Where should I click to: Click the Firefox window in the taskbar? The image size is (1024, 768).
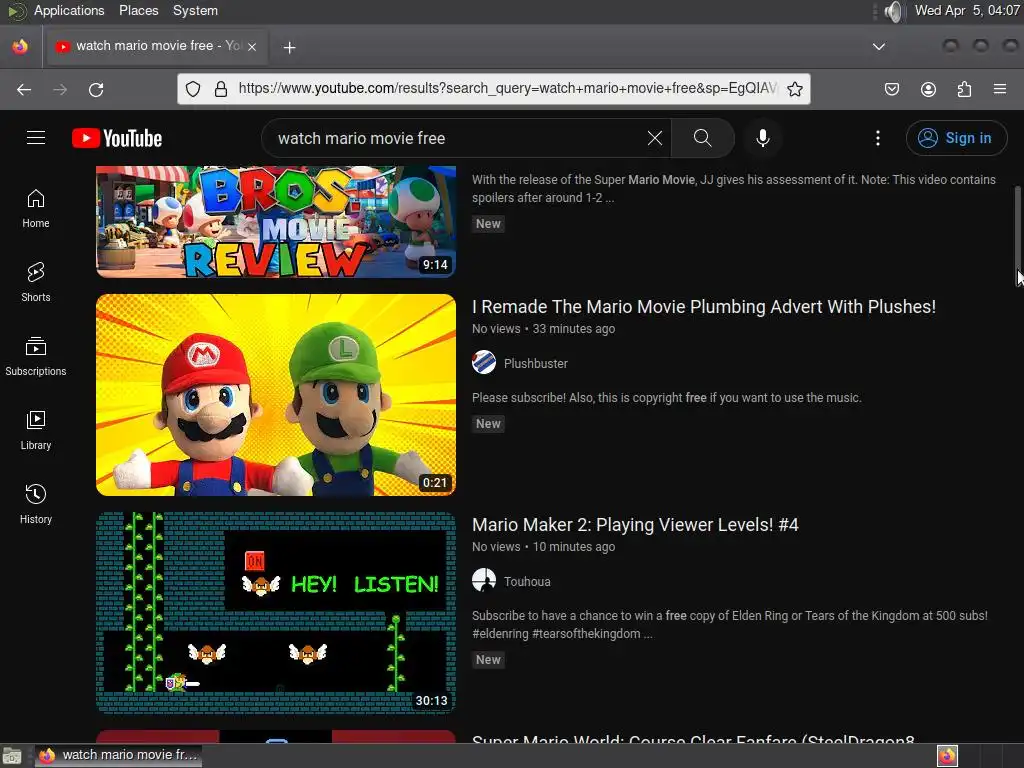[118, 755]
